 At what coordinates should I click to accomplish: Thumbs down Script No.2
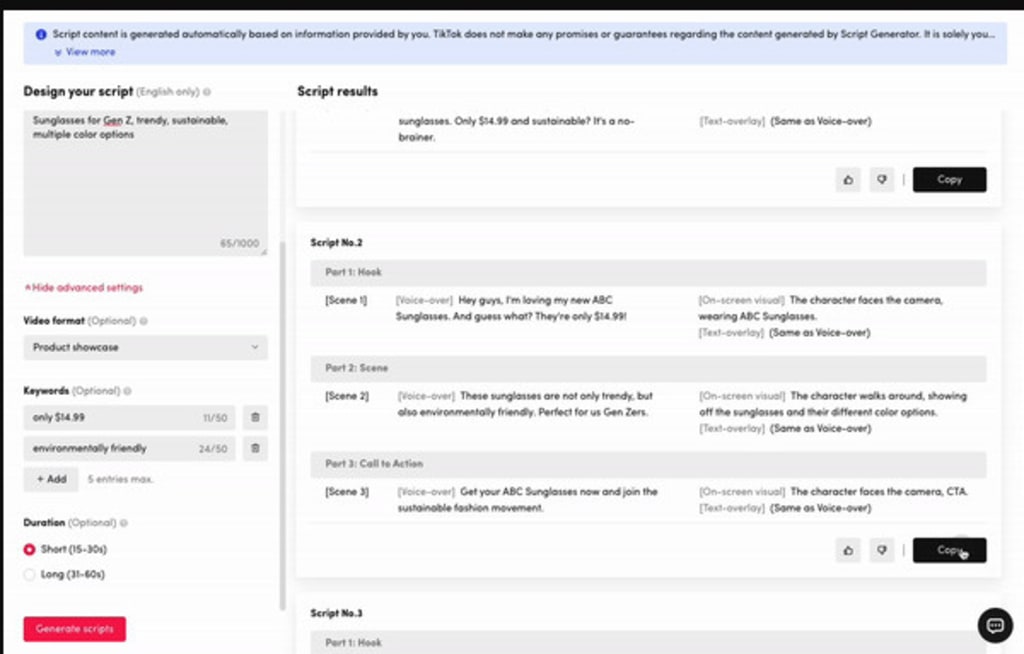(881, 550)
